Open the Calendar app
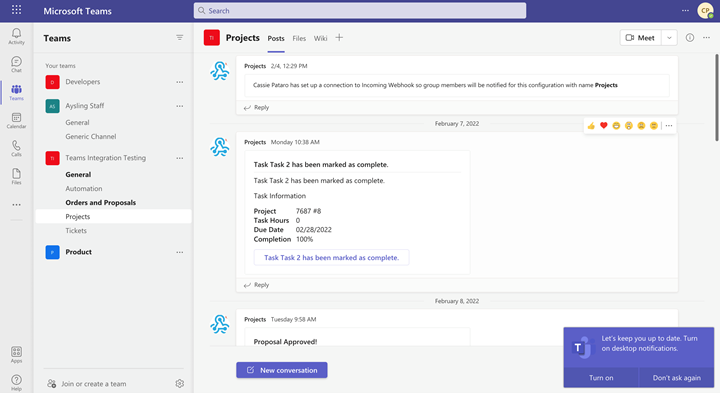The image size is (720, 393). 17,120
